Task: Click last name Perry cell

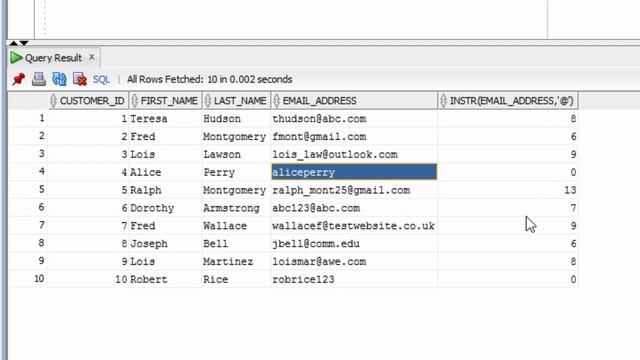Action: click(236, 172)
